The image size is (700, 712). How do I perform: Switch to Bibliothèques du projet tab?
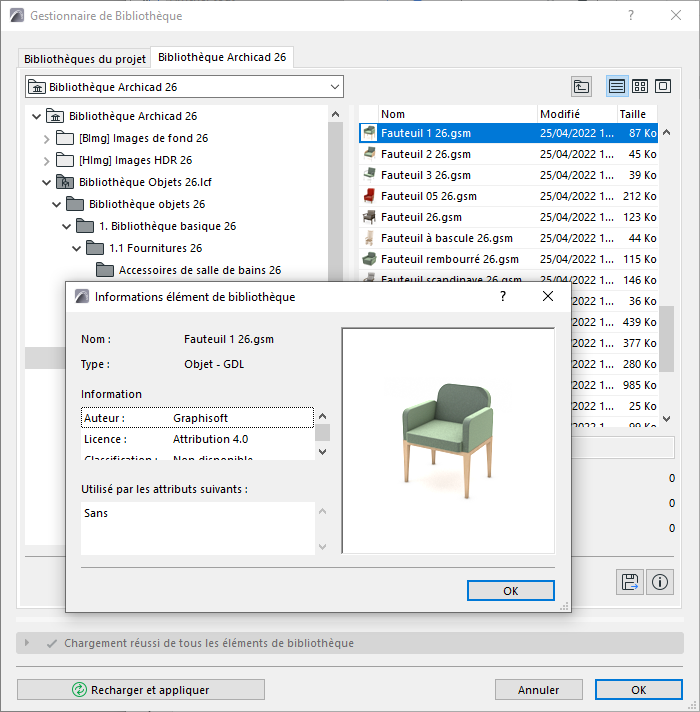pyautogui.click(x=84, y=59)
